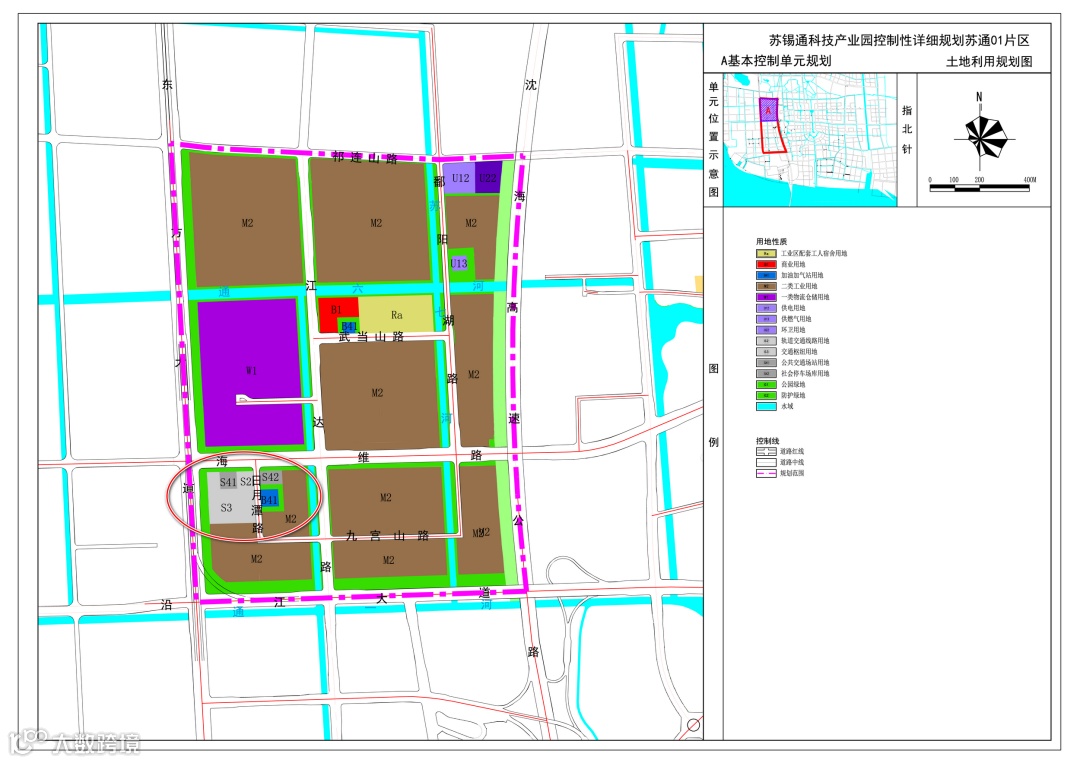Select the brown 二类工业用地 legend swatch

coord(766,286)
